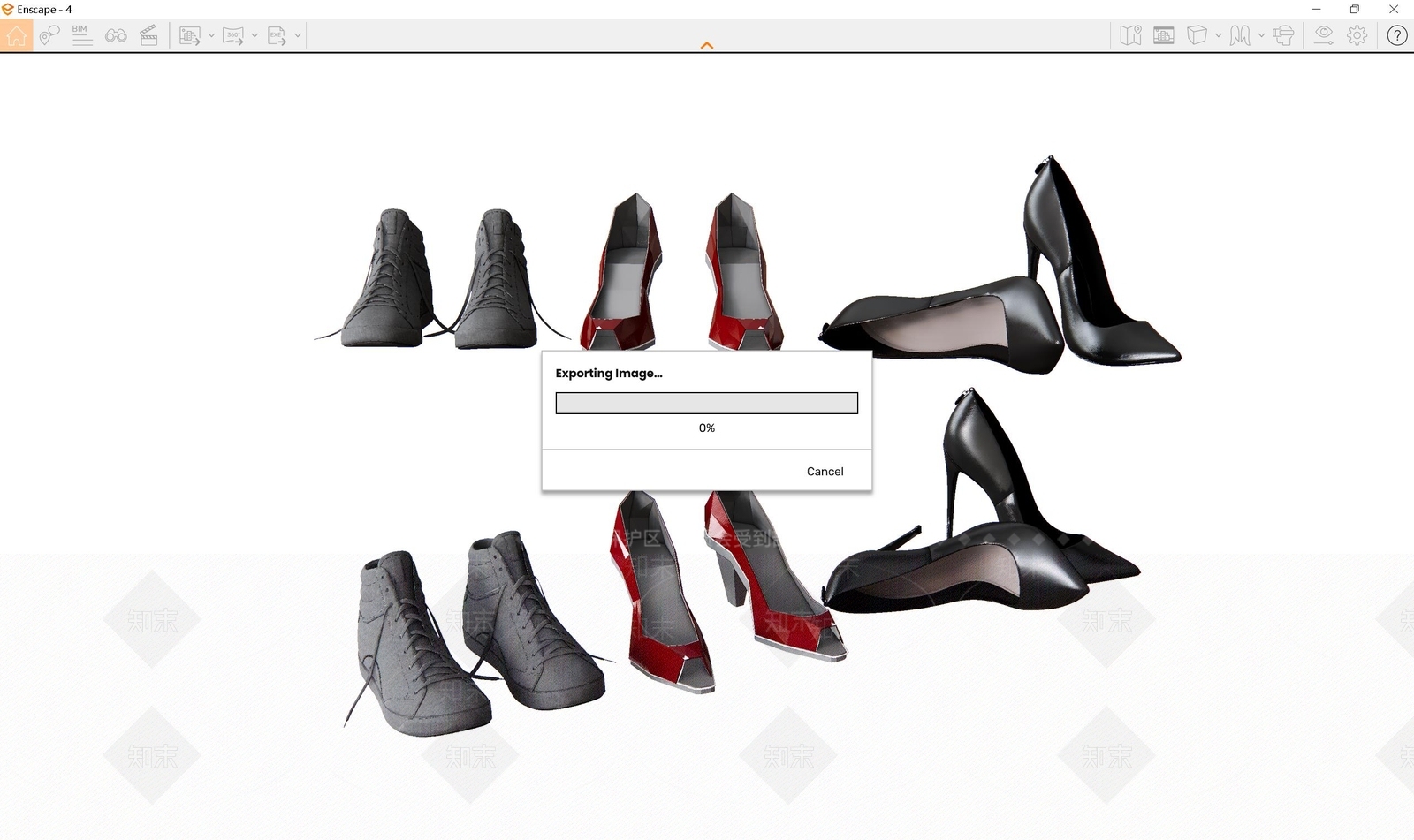Viewport: 1414px width, 840px height.
Task: Click the export progress bar
Action: tap(707, 403)
